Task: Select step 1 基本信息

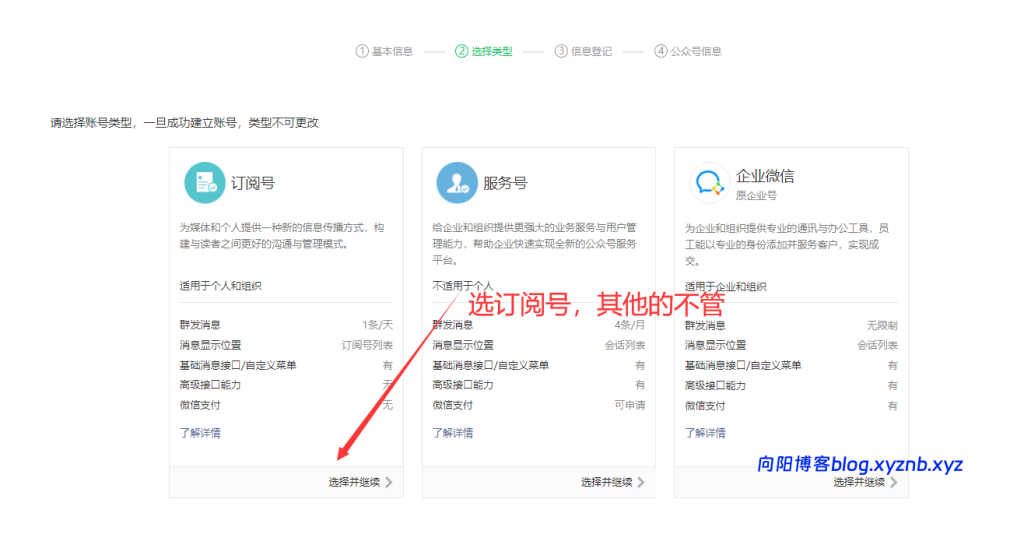Action: point(384,51)
